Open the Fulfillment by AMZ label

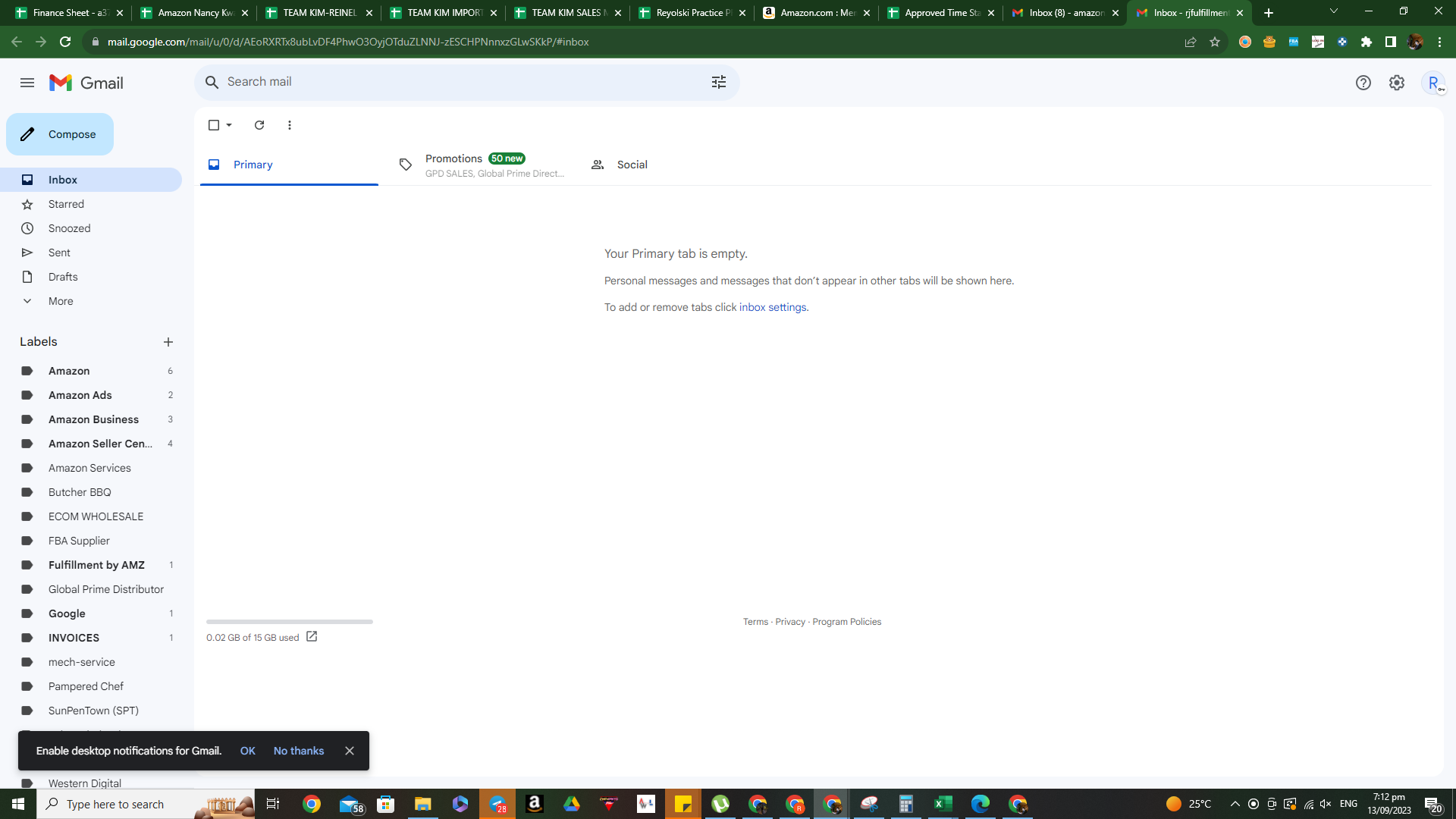point(91,565)
